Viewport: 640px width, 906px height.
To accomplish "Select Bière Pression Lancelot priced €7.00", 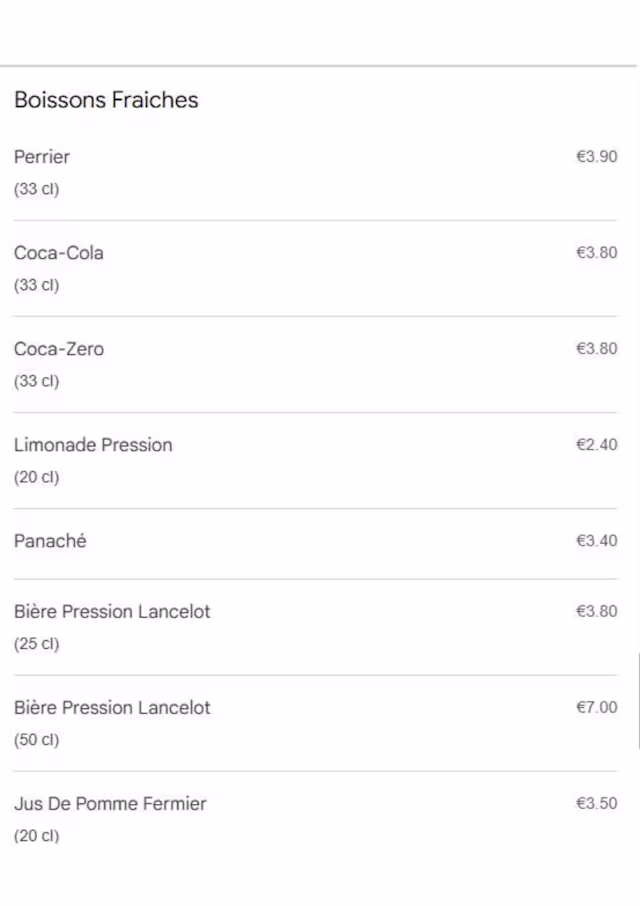I will tap(112, 707).
